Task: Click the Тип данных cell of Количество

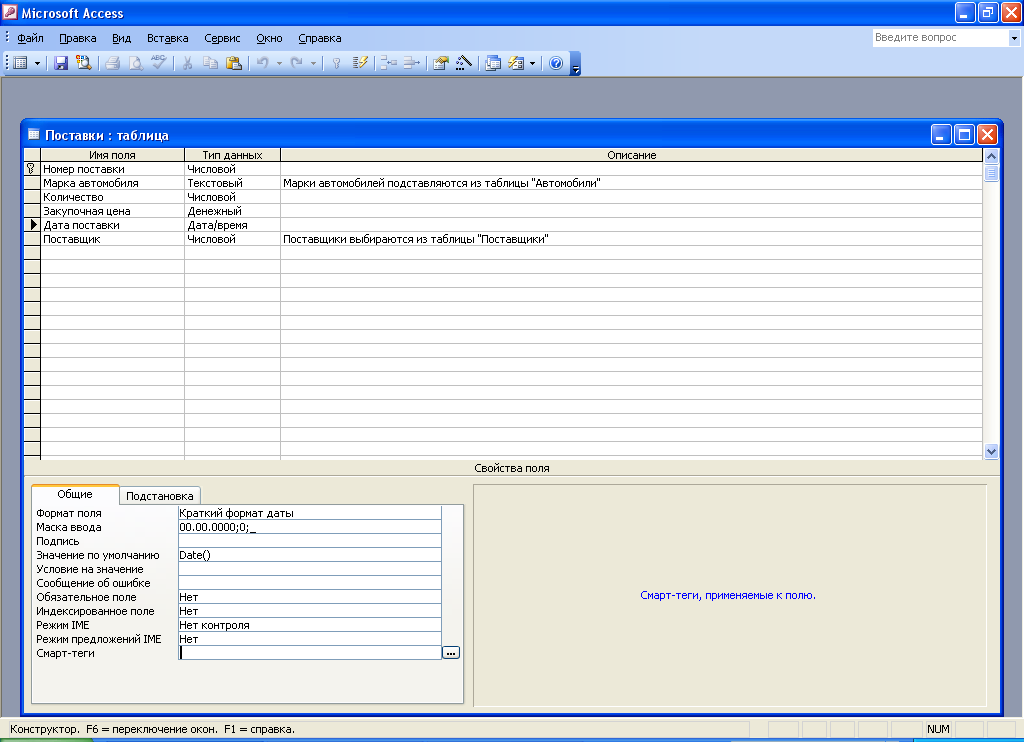Action: click(232, 198)
